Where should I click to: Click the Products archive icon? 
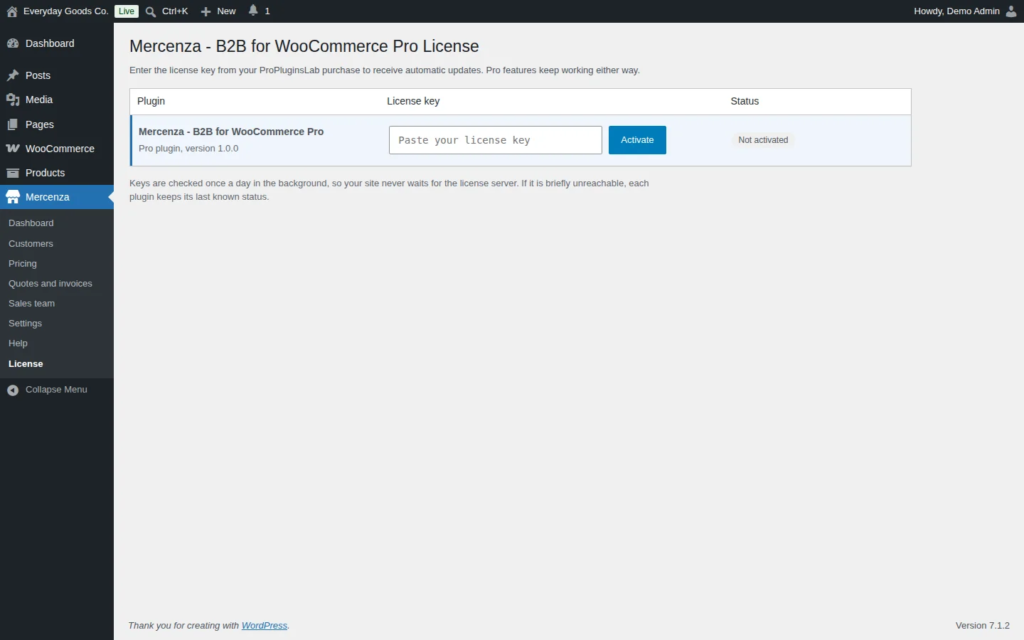pyautogui.click(x=12, y=172)
